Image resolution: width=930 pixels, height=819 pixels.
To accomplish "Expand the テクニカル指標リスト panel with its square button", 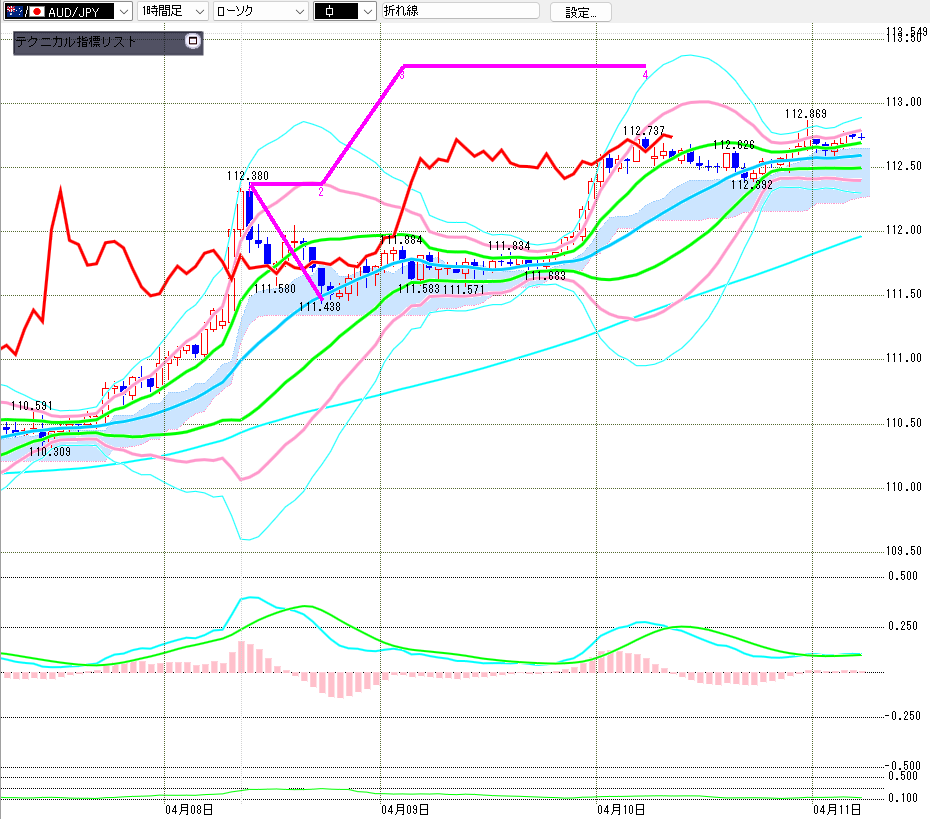I will coord(193,42).
